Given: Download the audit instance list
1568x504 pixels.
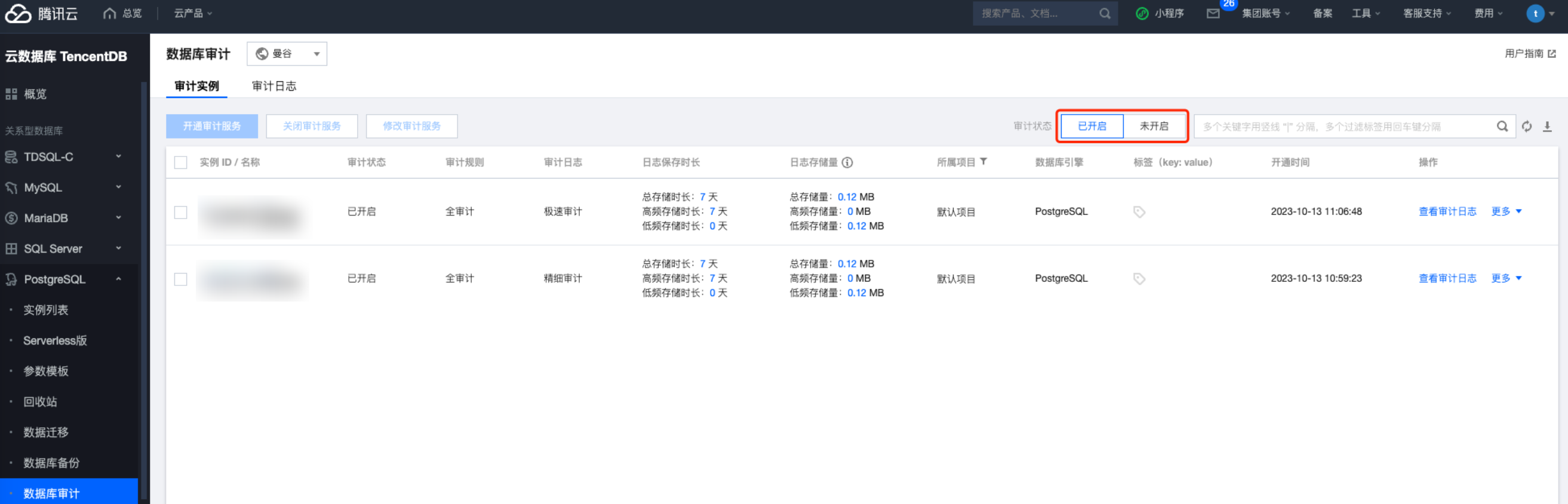Looking at the screenshot, I should click(1547, 127).
